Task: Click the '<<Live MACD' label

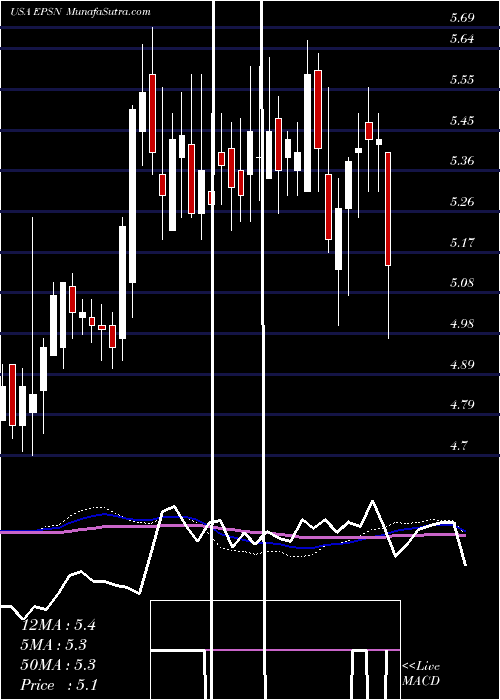Action: (x=421, y=674)
